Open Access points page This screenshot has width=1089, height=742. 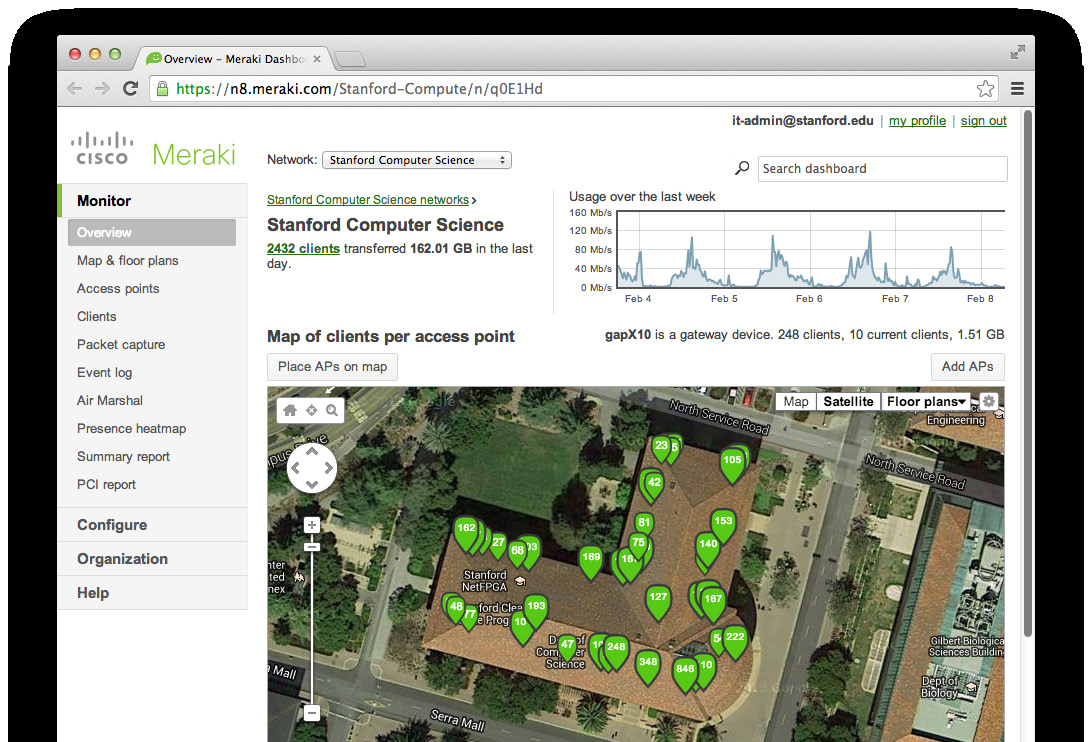[x=118, y=288]
